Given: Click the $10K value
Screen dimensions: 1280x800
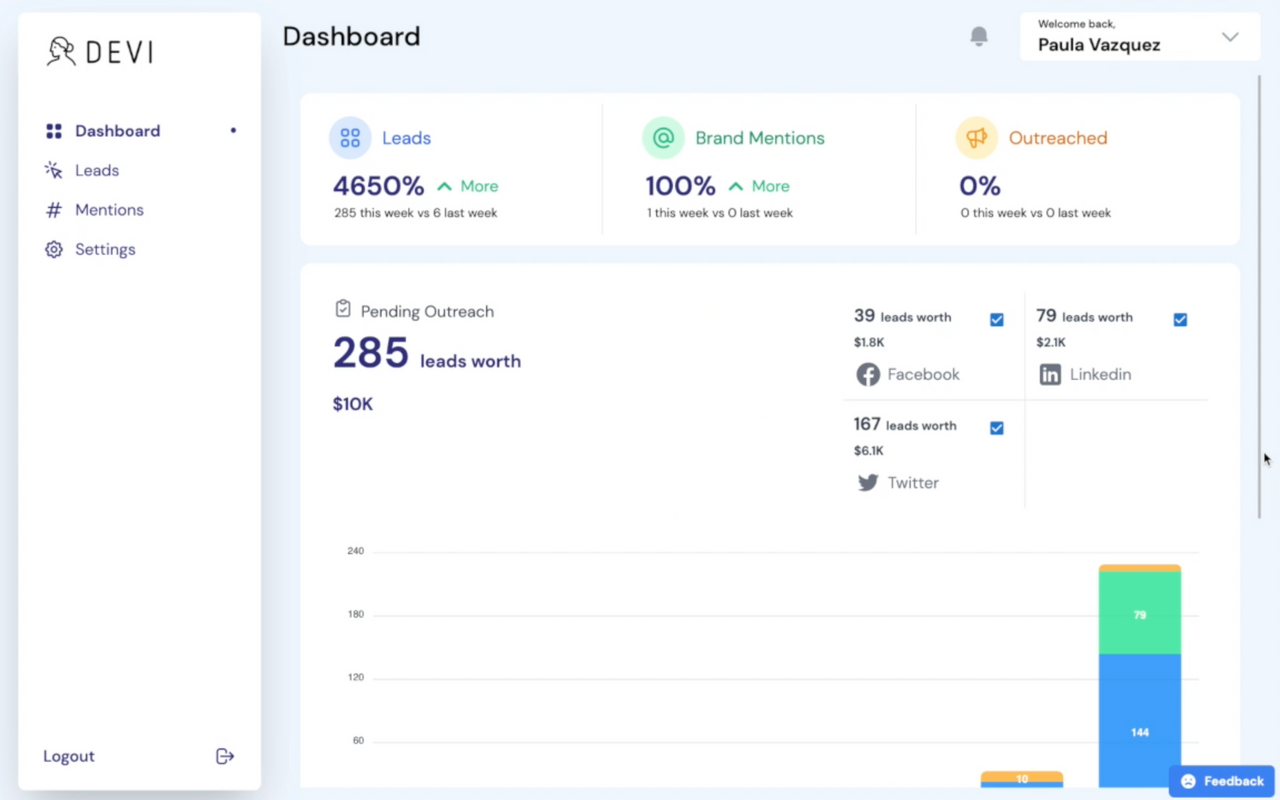Looking at the screenshot, I should [353, 404].
